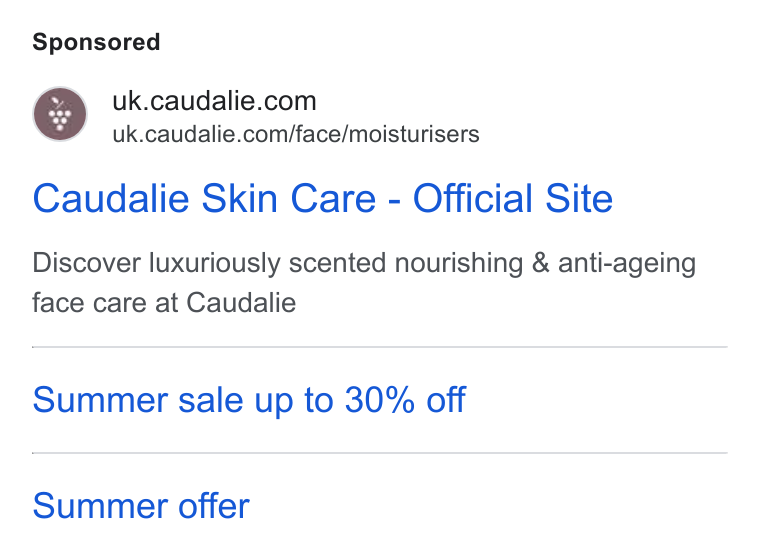Click "face care at Caudalie" description line

click(x=164, y=303)
